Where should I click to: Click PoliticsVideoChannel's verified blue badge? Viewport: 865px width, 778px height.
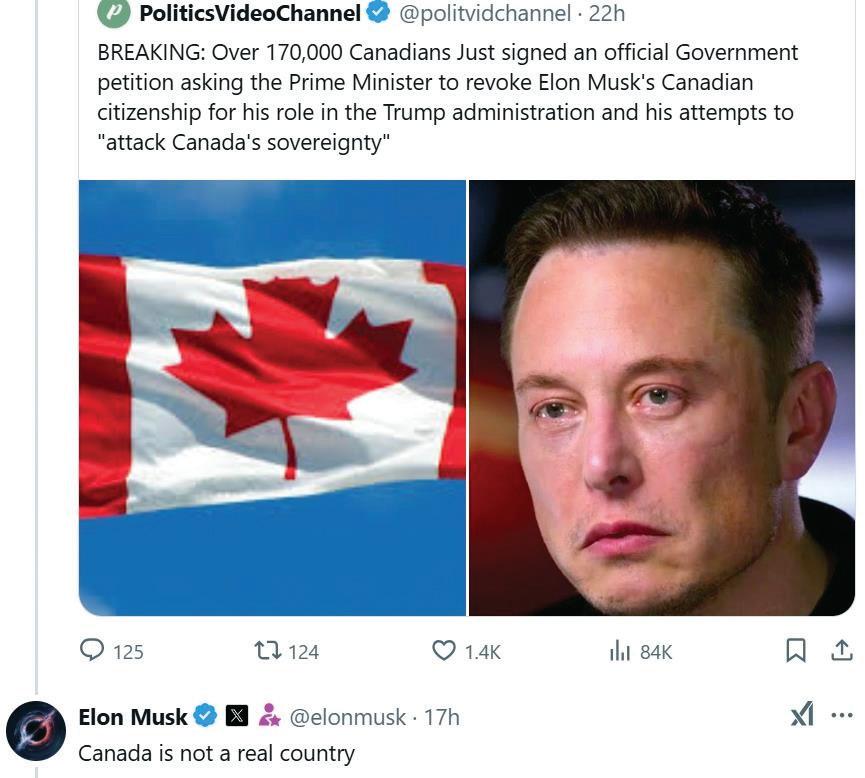tap(378, 14)
